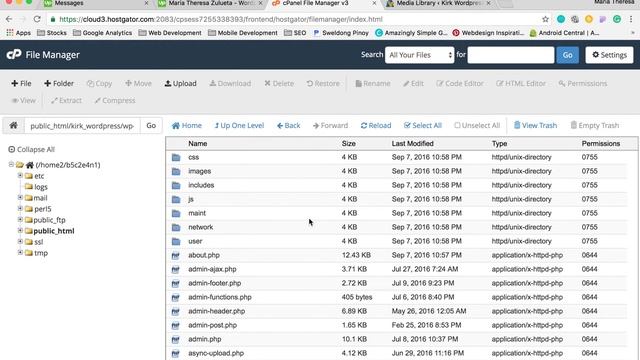Click the Extract toolbar button
The height and width of the screenshot is (360, 640).
[x=66, y=100]
